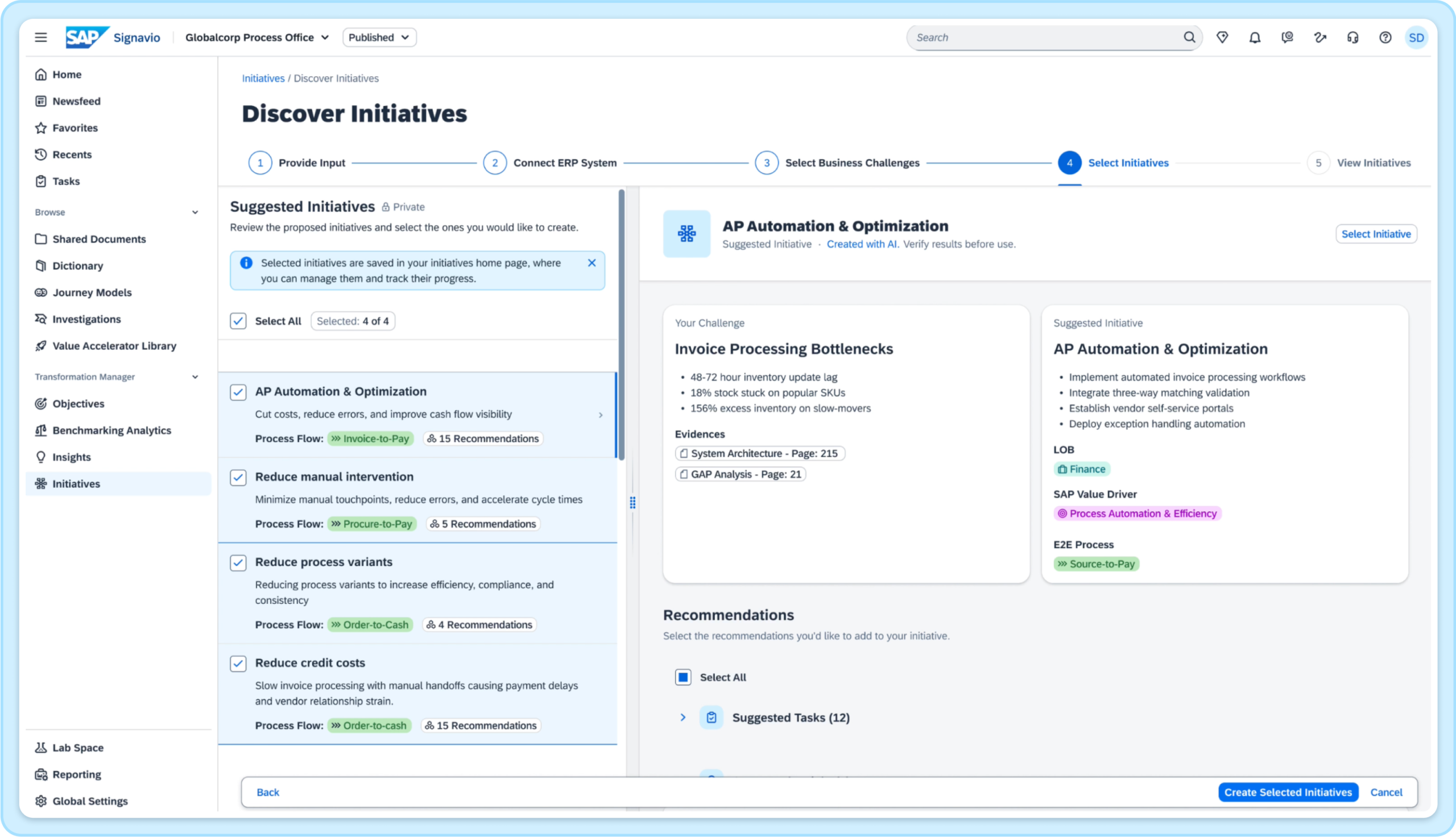Uncheck the Reduce manual intervention initiative

point(237,477)
